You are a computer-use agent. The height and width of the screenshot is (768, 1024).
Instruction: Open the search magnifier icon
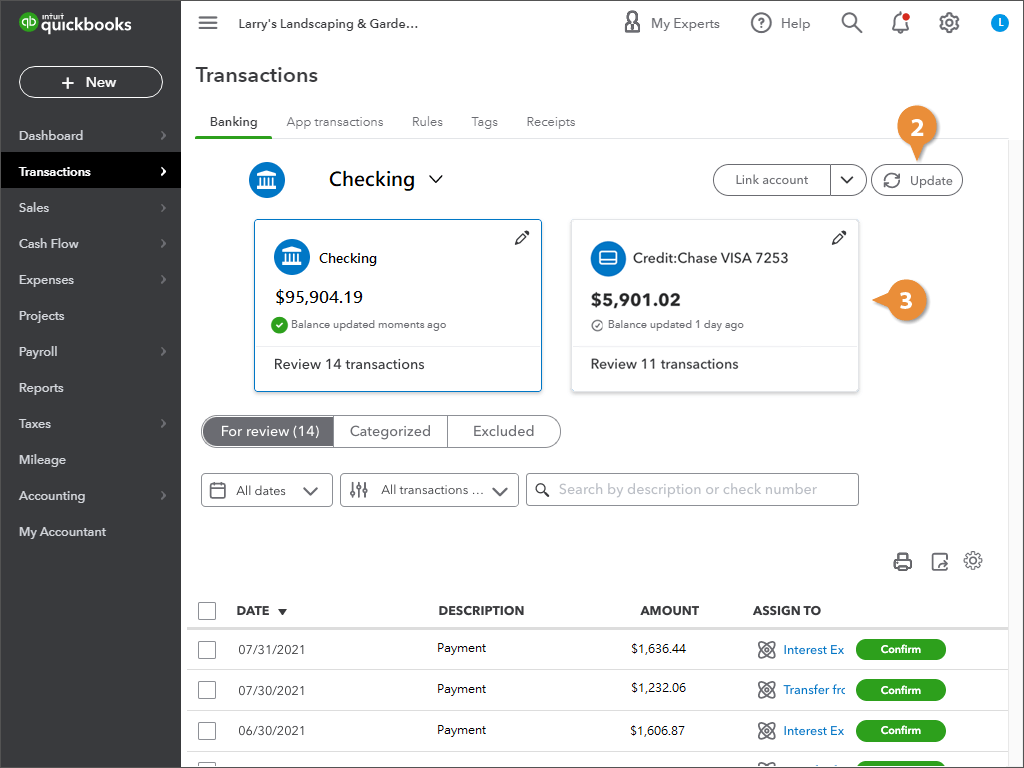pyautogui.click(x=851, y=23)
